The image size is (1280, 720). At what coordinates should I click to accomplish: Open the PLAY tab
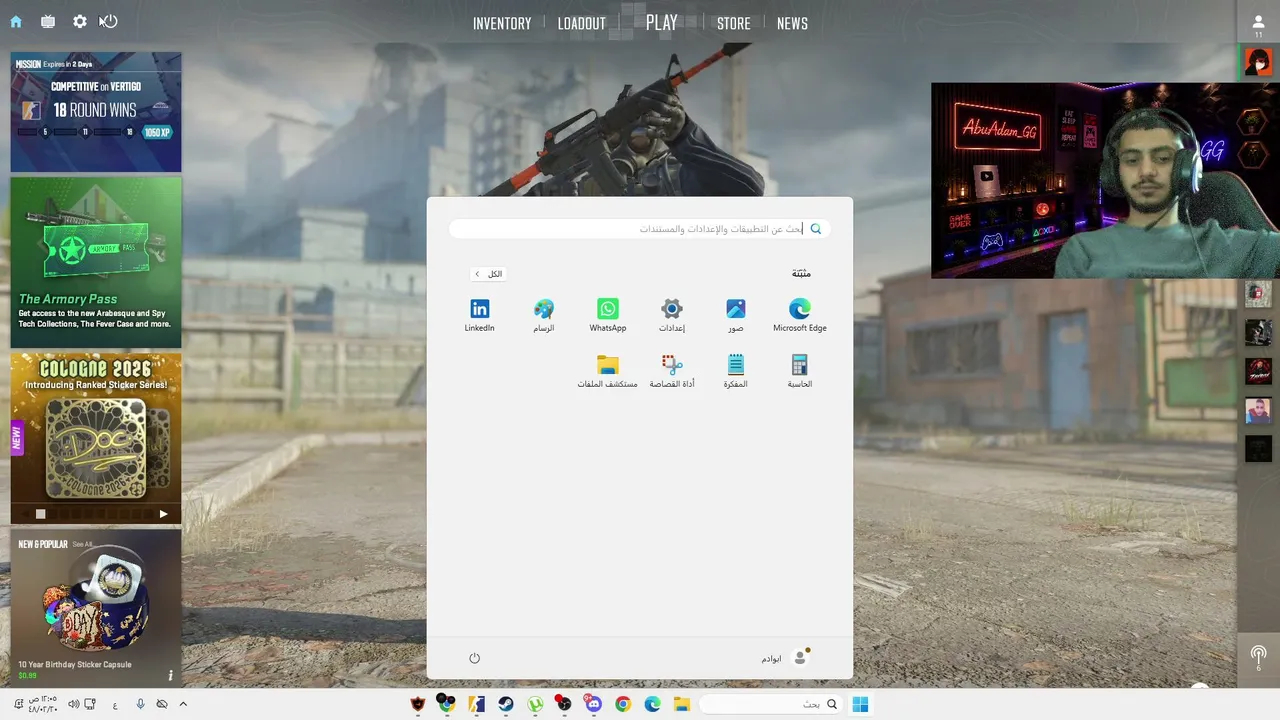pyautogui.click(x=662, y=23)
